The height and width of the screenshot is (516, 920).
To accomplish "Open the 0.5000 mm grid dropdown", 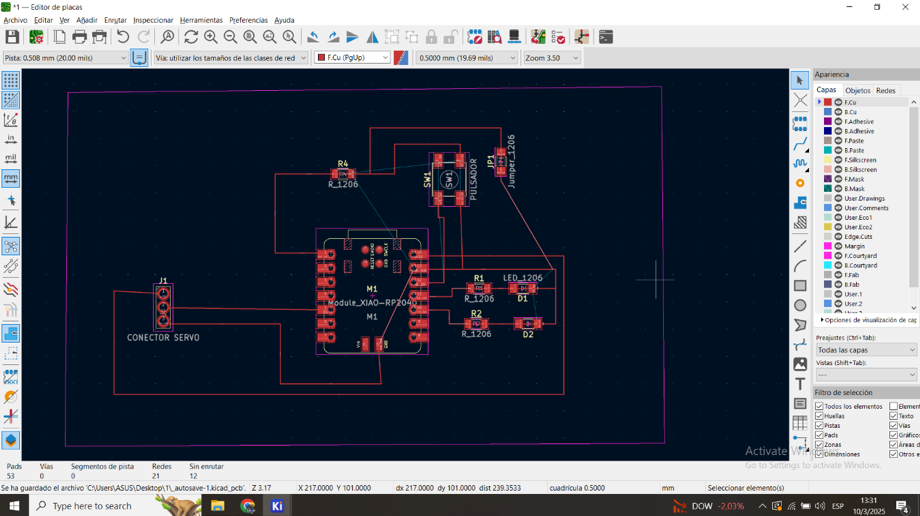I will pos(466,58).
